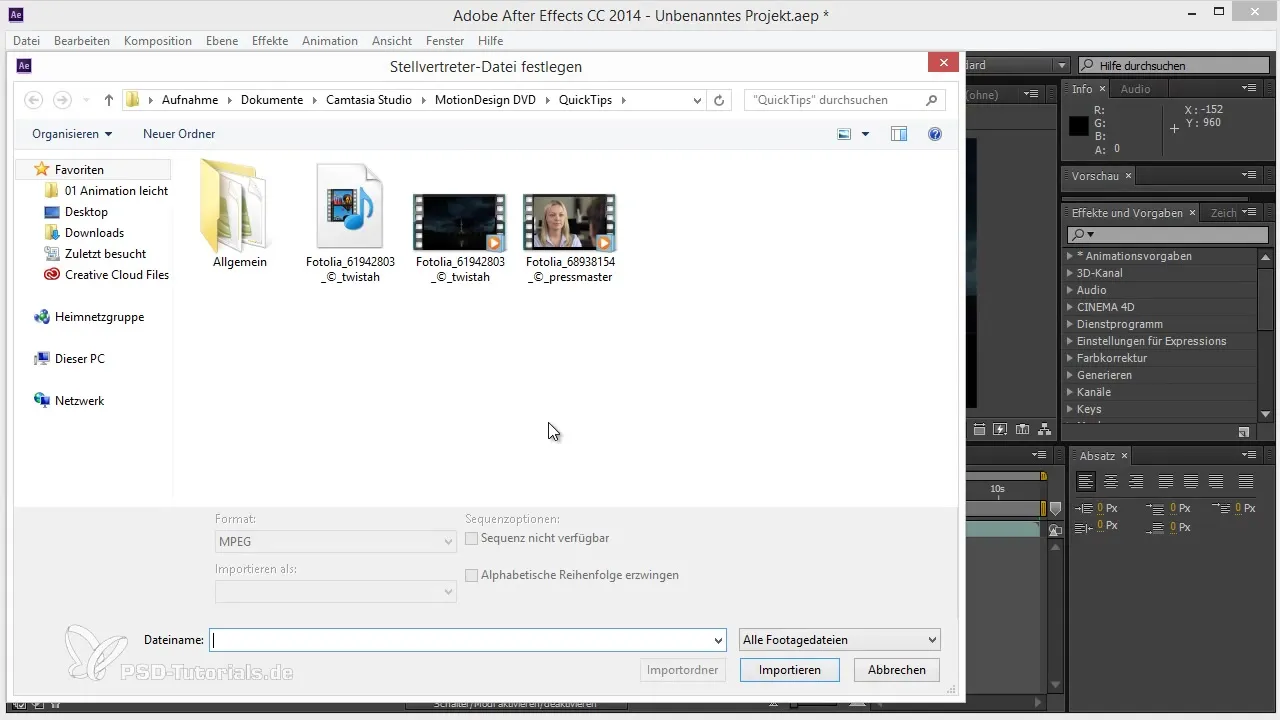
Task: Expand the Animationsvorgaben effects category
Action: tap(1070, 256)
